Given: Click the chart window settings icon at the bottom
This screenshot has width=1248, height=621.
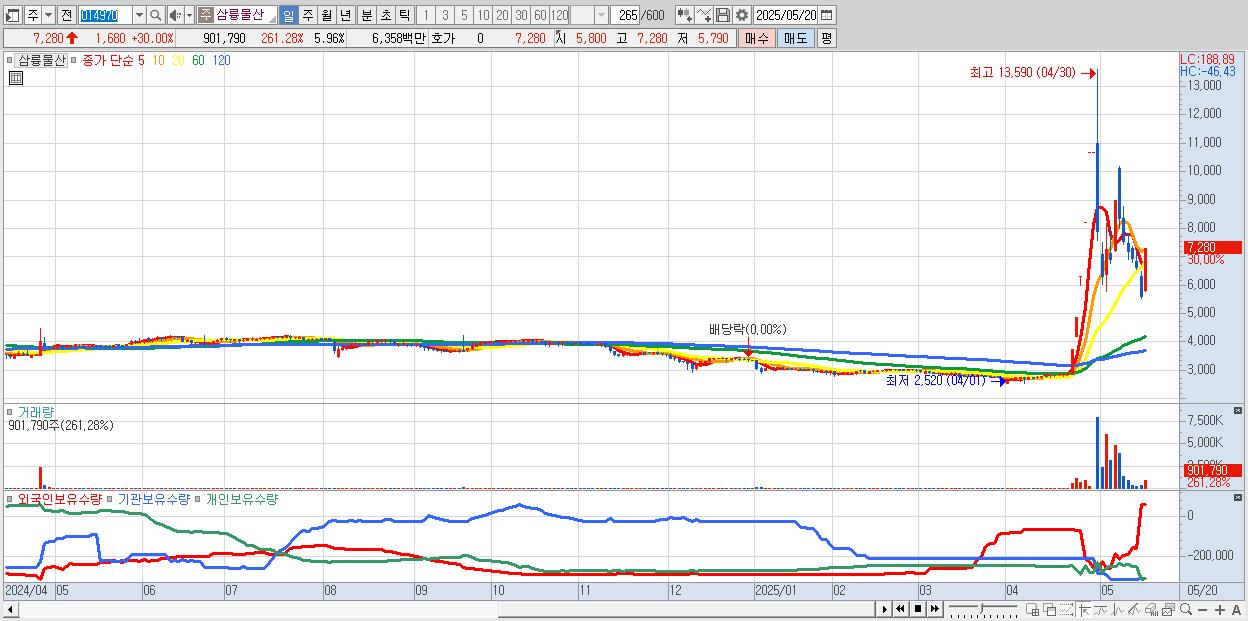Looking at the screenshot, I should point(1168,609).
